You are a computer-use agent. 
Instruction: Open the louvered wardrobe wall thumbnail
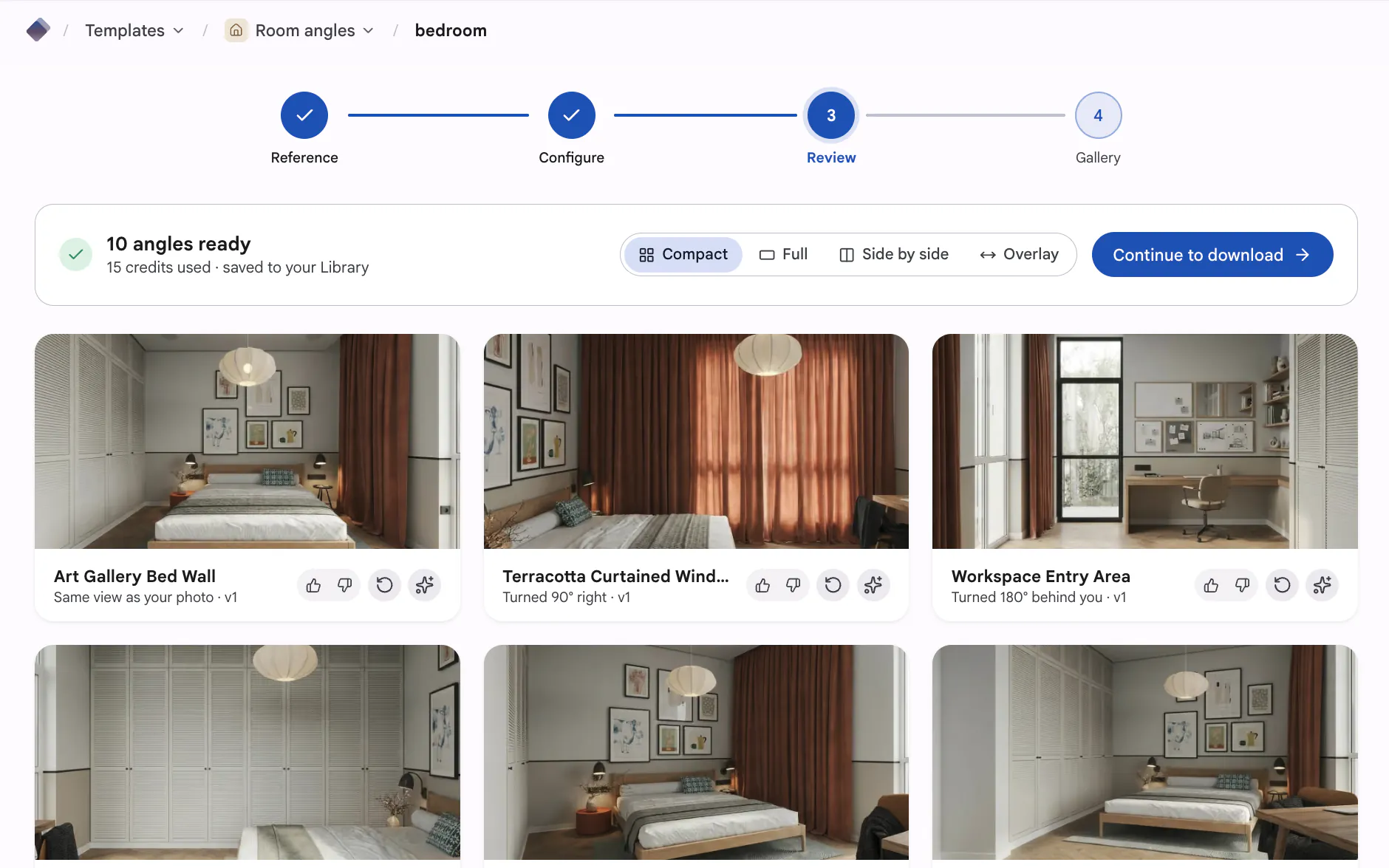click(x=248, y=752)
